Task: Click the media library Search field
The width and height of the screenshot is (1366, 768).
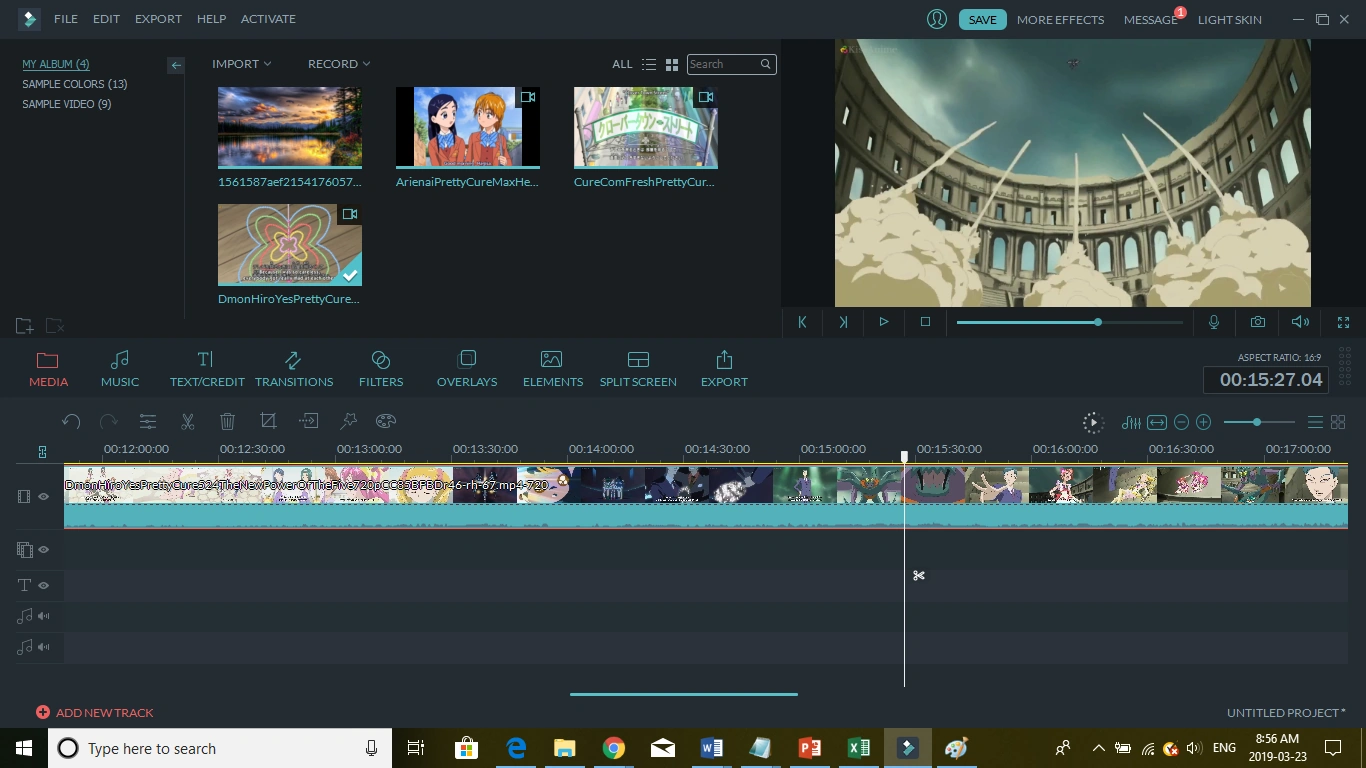Action: [731, 64]
